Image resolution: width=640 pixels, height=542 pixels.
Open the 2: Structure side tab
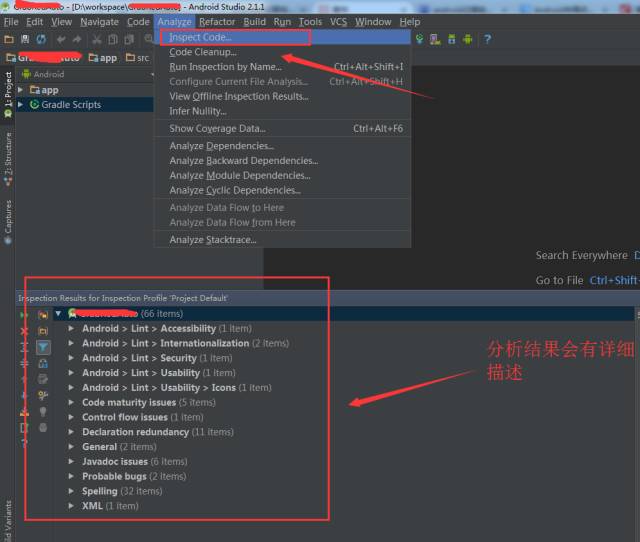pyautogui.click(x=8, y=159)
